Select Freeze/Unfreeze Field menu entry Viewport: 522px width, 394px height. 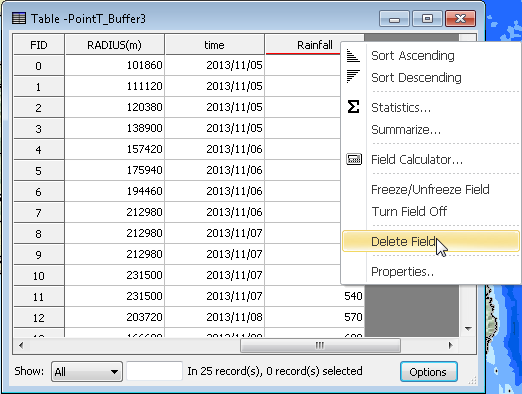pos(430,189)
